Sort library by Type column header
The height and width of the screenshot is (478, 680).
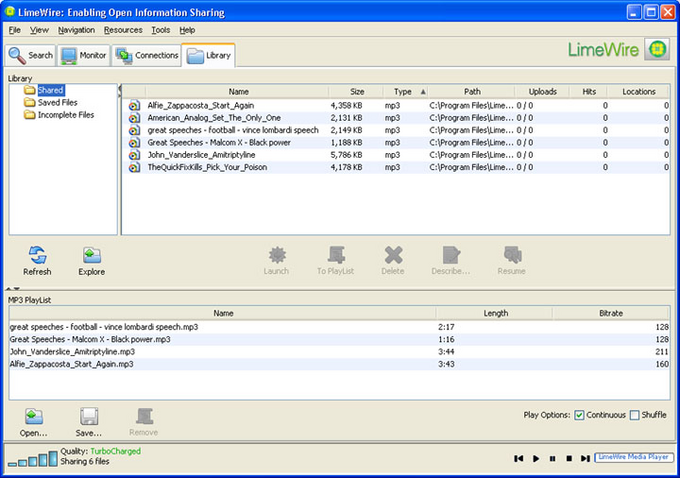pos(405,92)
